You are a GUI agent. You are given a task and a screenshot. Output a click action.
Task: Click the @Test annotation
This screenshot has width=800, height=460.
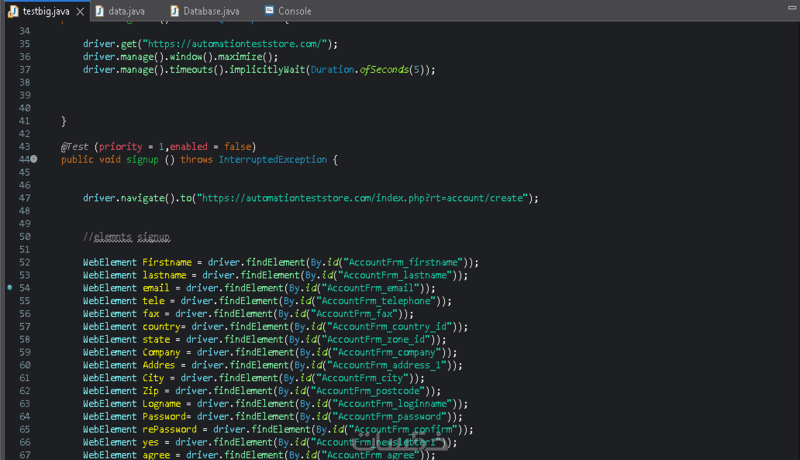pyautogui.click(x=74, y=146)
